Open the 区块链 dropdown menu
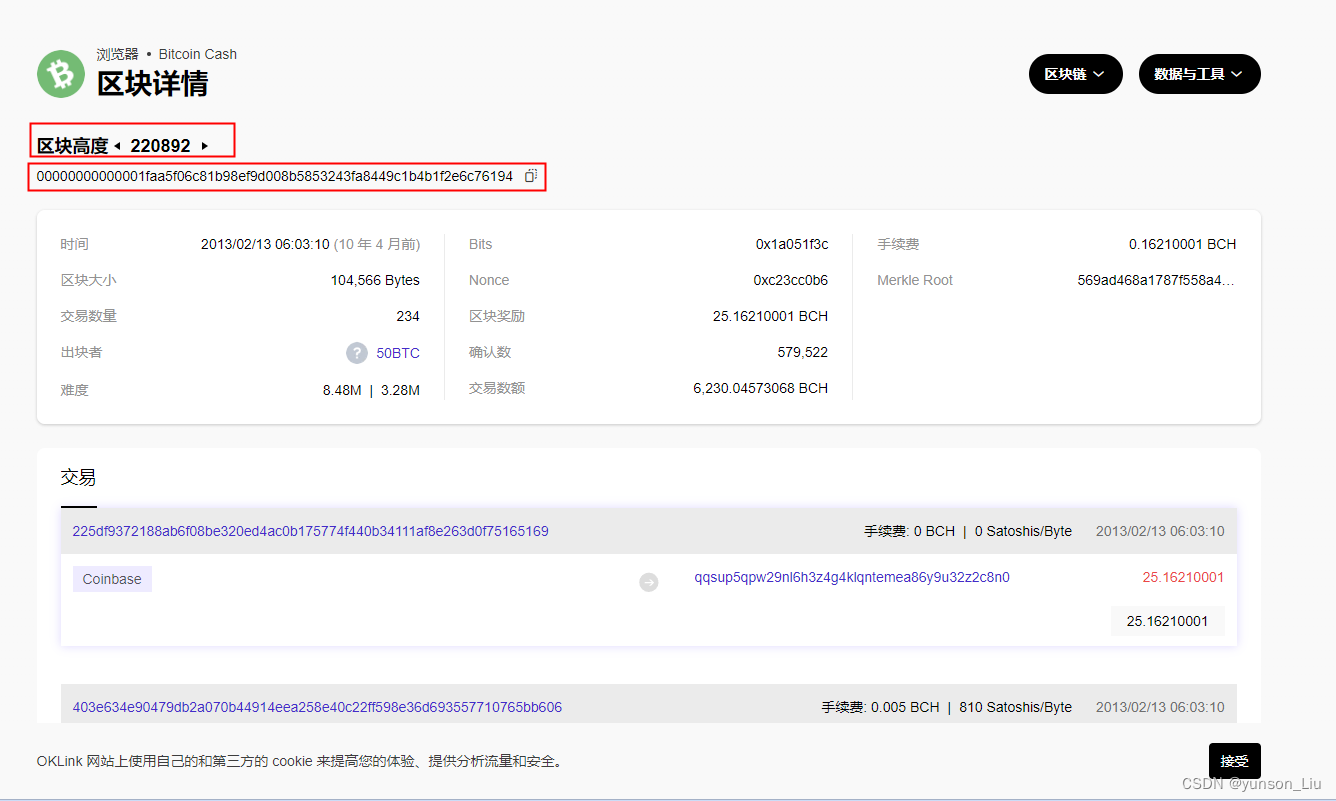The height and width of the screenshot is (801, 1336). click(x=1075, y=73)
